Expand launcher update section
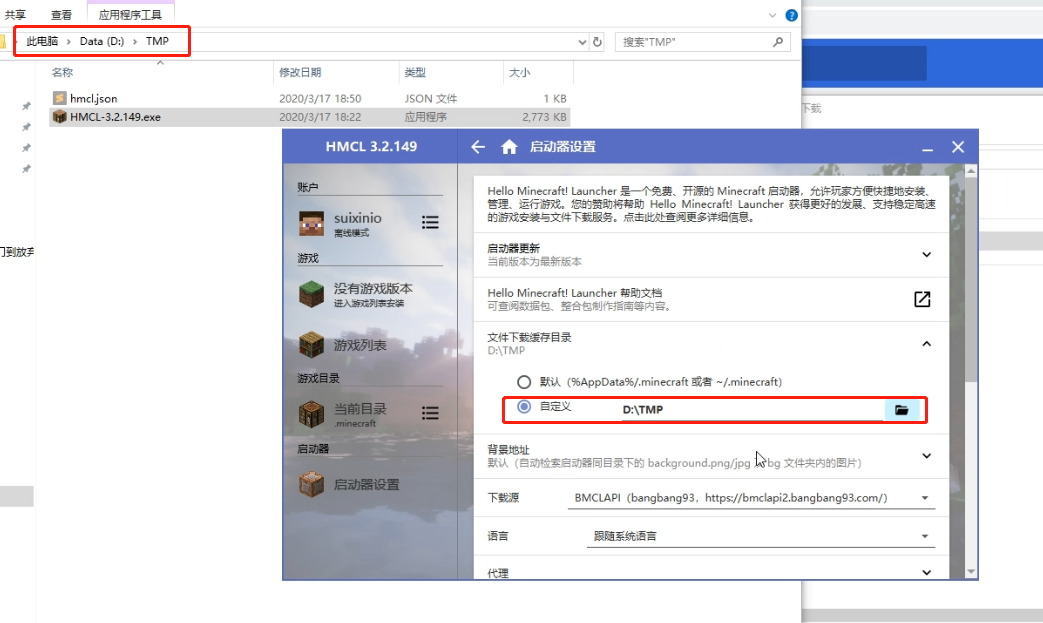1043x623 pixels. [x=927, y=255]
